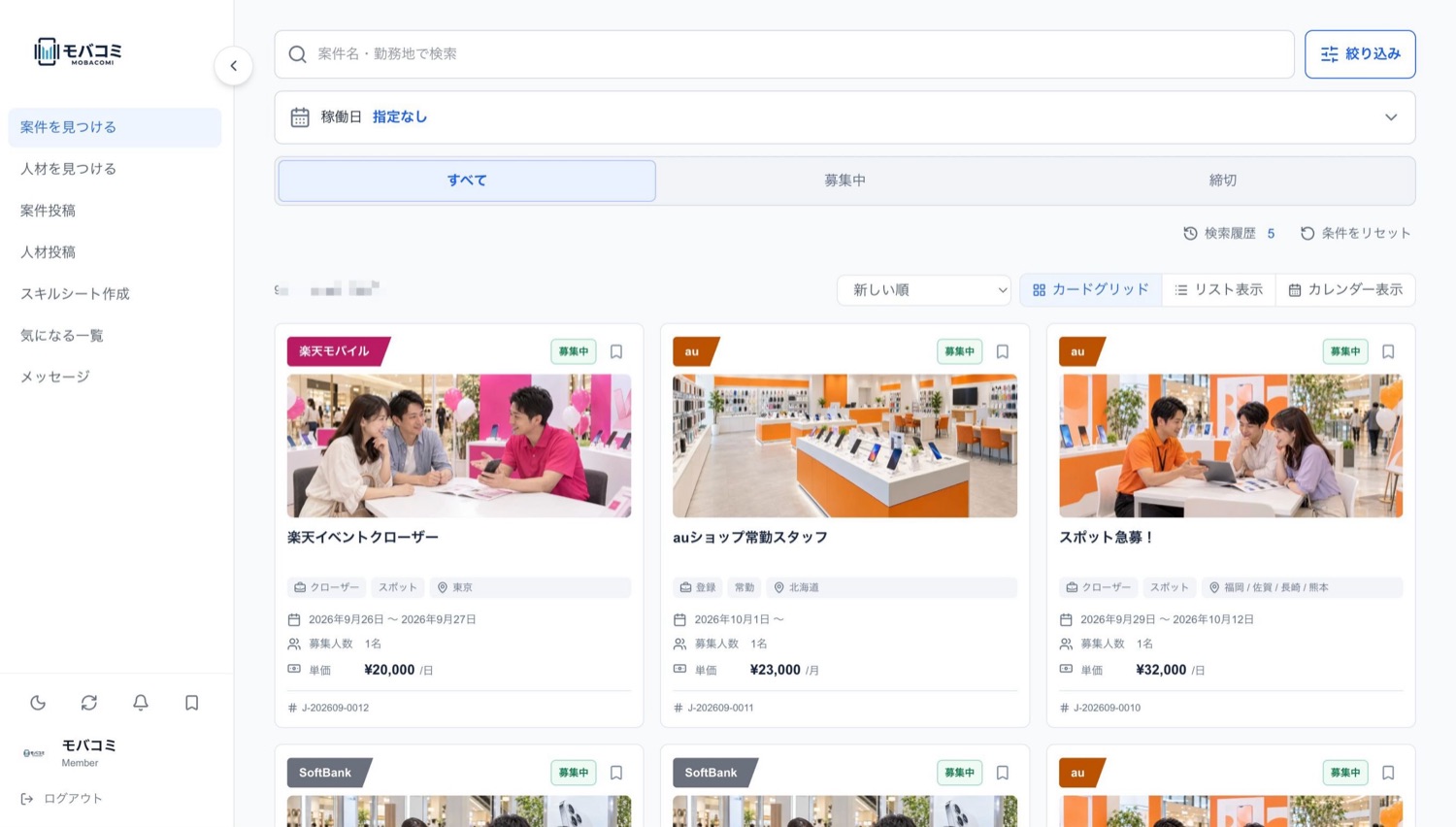Open the 新しい順 sort dropdown
The width and height of the screenshot is (1456, 827).
pyautogui.click(x=923, y=290)
